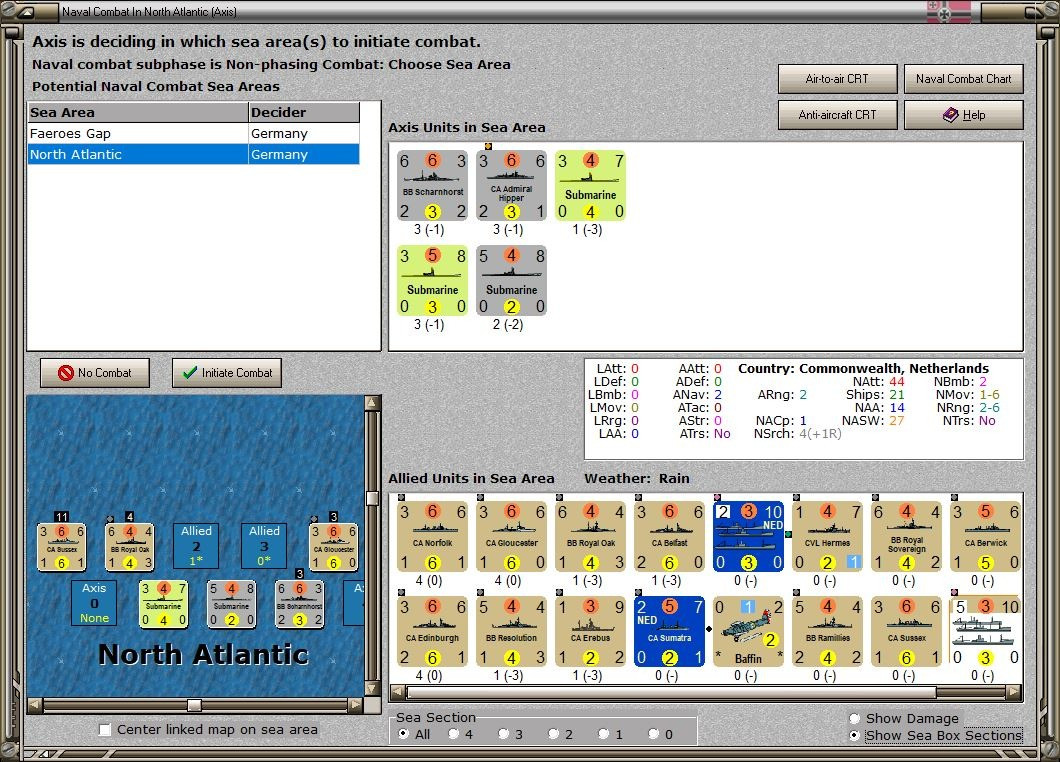The image size is (1060, 762).
Task: Click CA Sussex counter on North Atlantic map
Action: (62, 547)
